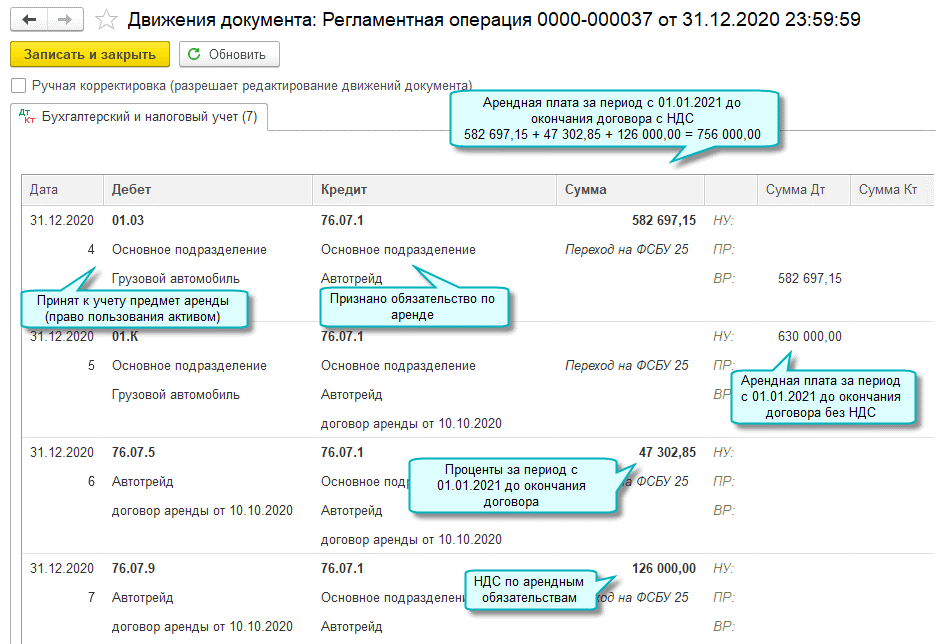
Task: Add document to favorites with star
Action: [105, 20]
